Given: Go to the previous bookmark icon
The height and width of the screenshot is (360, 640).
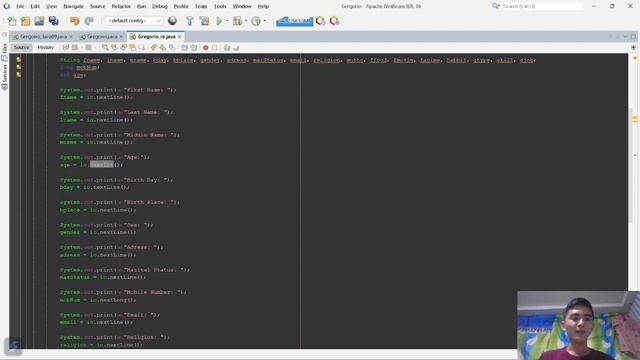Looking at the screenshot, I should pyautogui.click(x=153, y=48).
